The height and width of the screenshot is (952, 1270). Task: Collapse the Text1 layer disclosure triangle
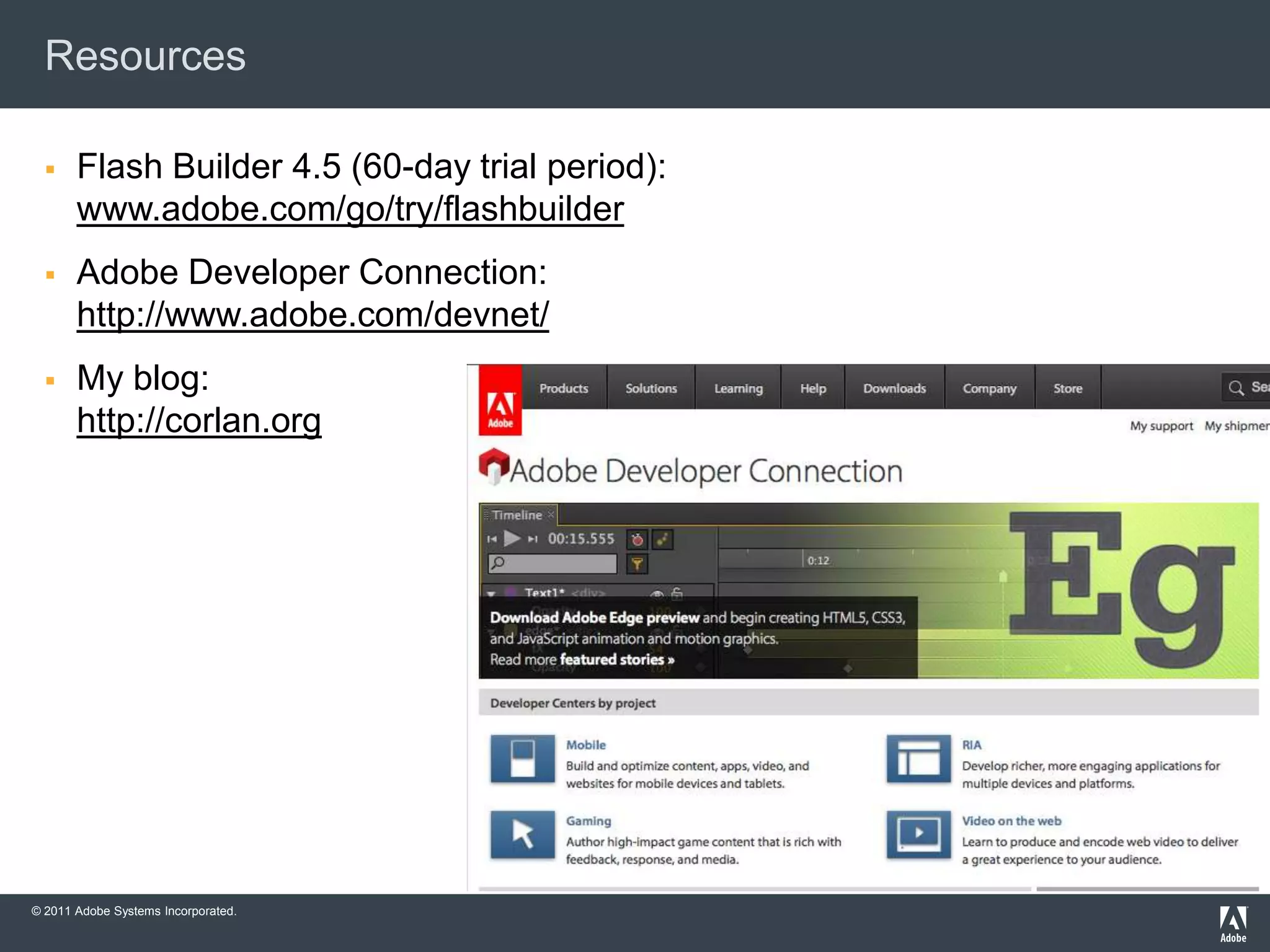[491, 594]
